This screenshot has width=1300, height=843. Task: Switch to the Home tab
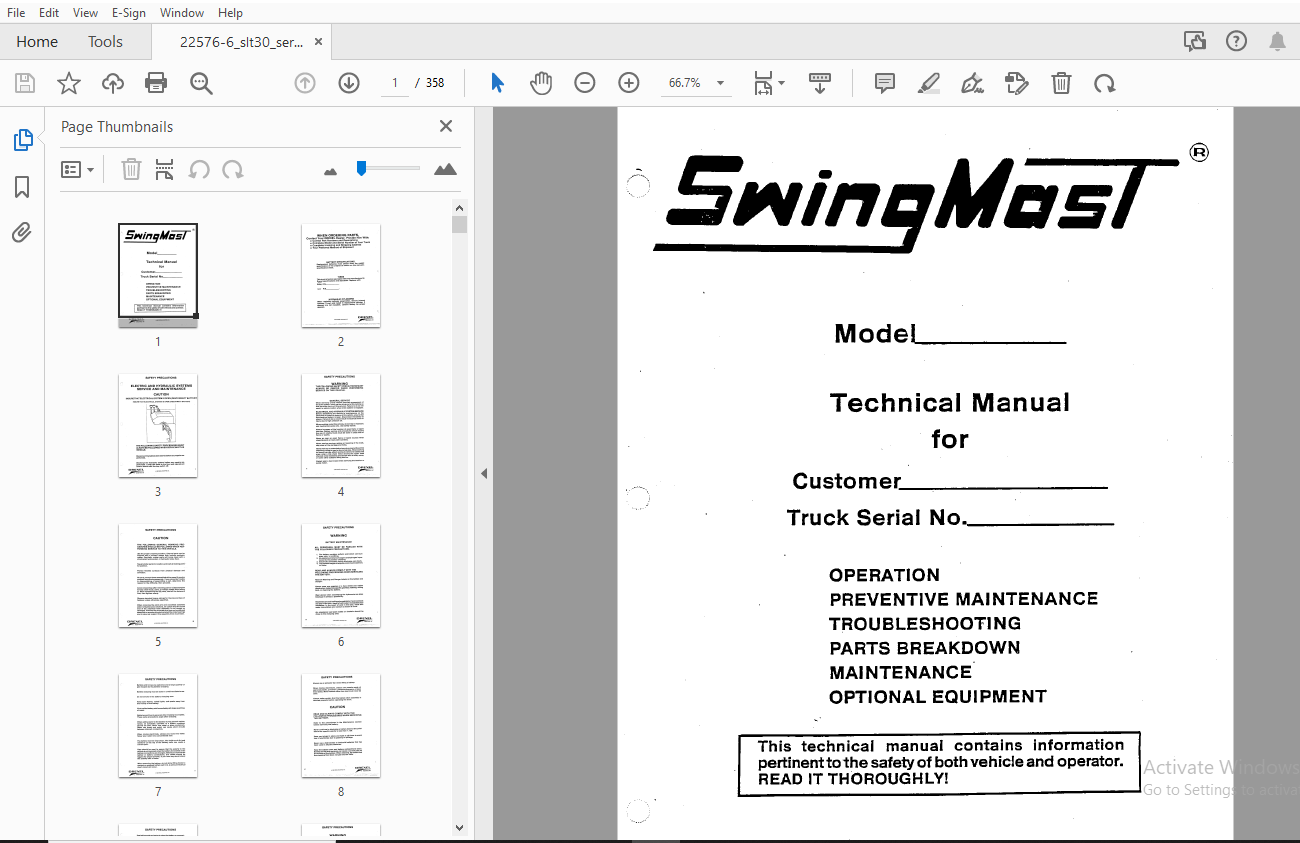coord(37,42)
